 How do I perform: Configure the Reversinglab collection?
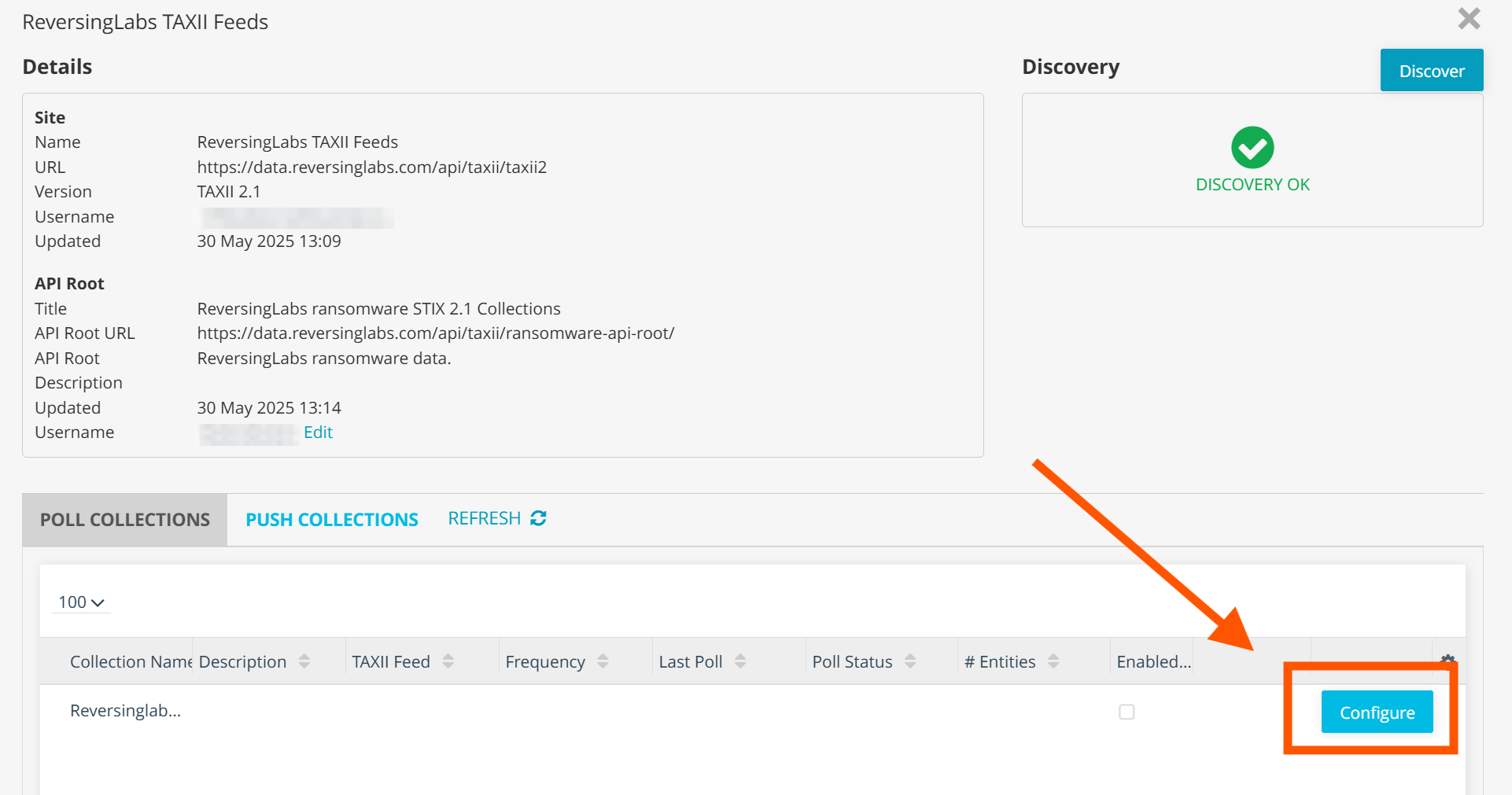[x=1376, y=712]
